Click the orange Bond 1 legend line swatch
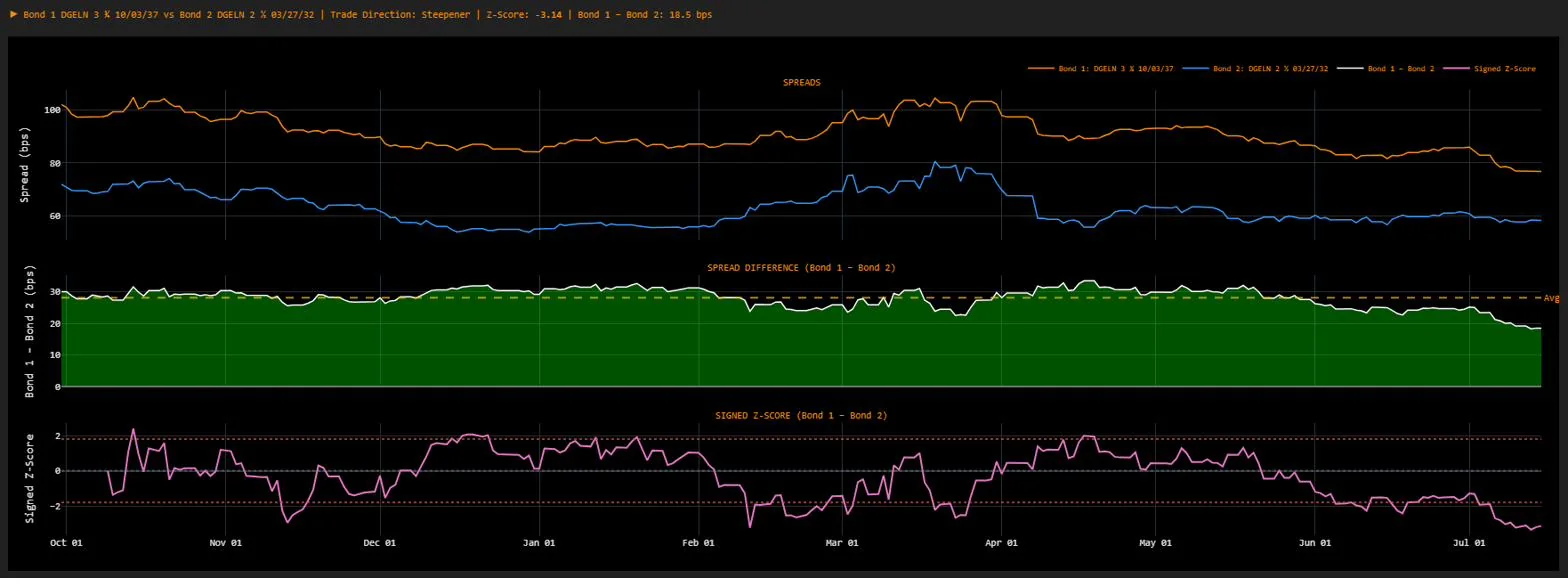This screenshot has height=588, width=1568. [x=1041, y=69]
